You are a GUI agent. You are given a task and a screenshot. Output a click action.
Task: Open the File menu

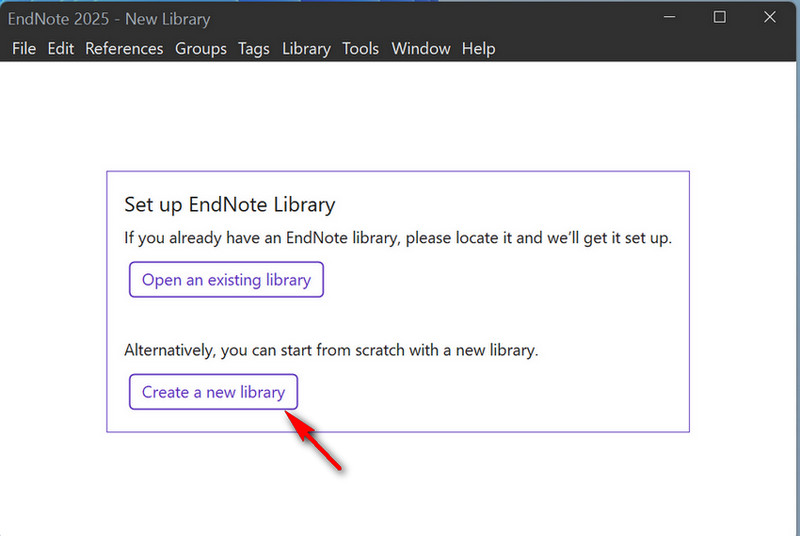[x=24, y=48]
